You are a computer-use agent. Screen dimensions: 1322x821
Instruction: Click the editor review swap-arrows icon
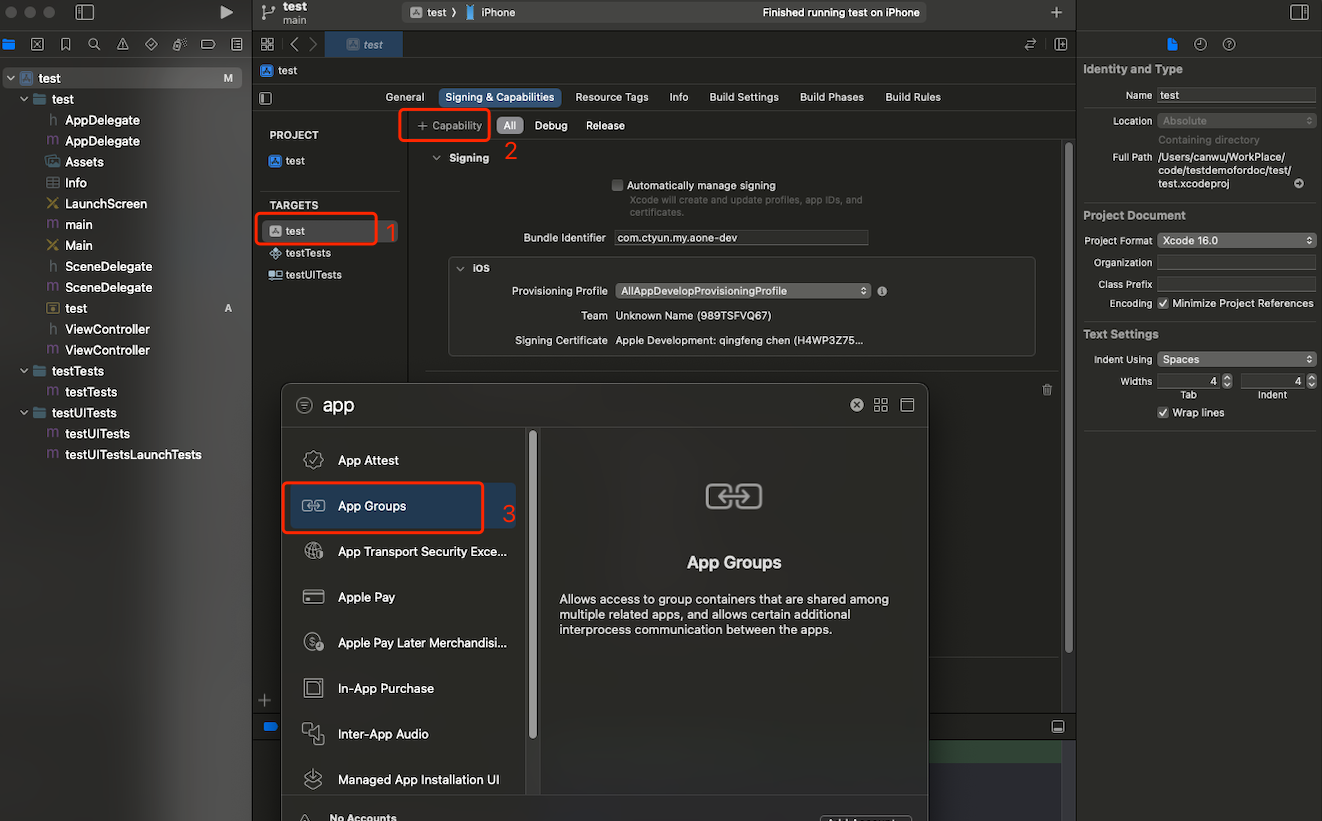point(1030,44)
